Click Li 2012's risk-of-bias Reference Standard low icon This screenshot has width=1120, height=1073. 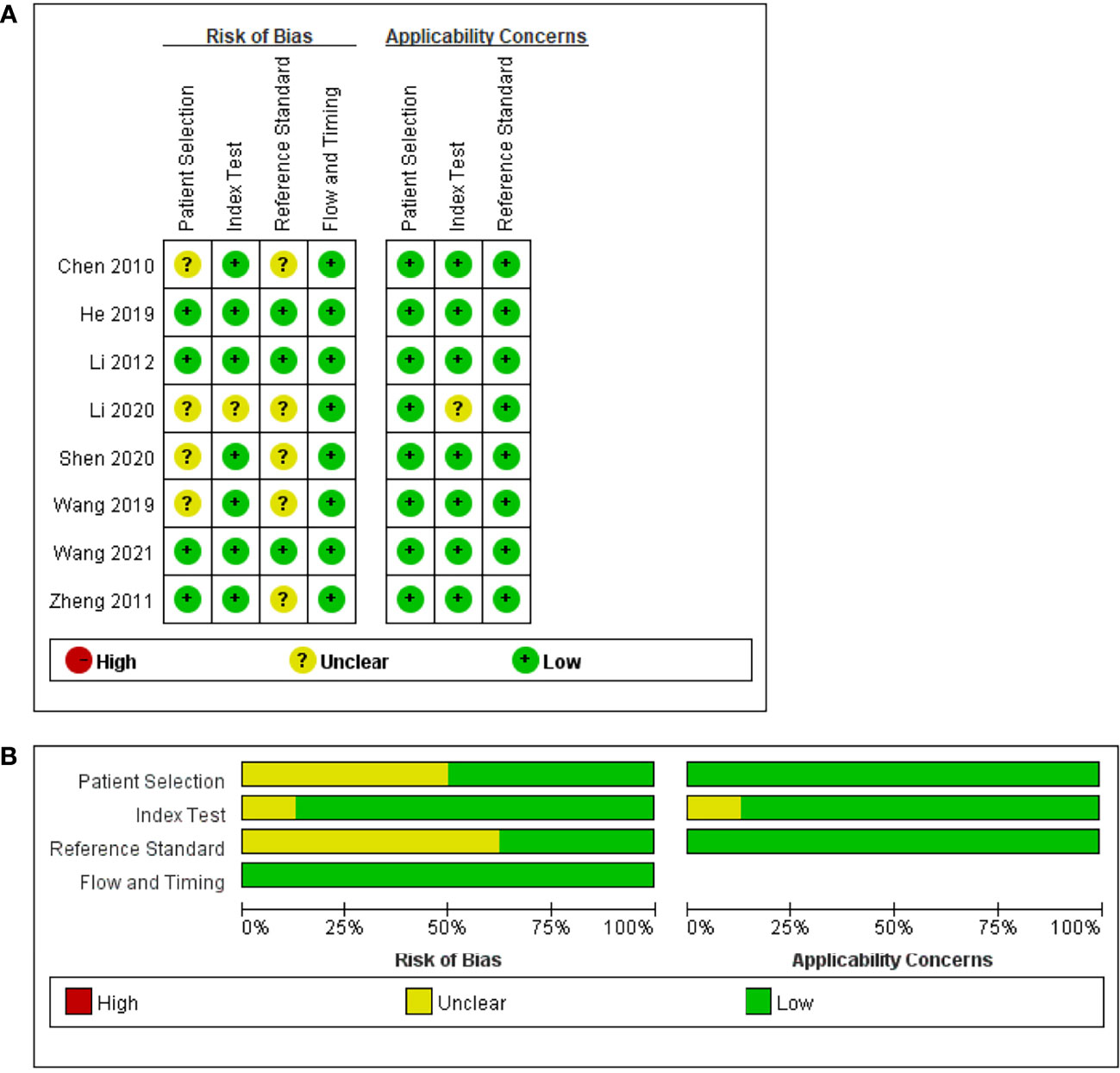(284, 361)
